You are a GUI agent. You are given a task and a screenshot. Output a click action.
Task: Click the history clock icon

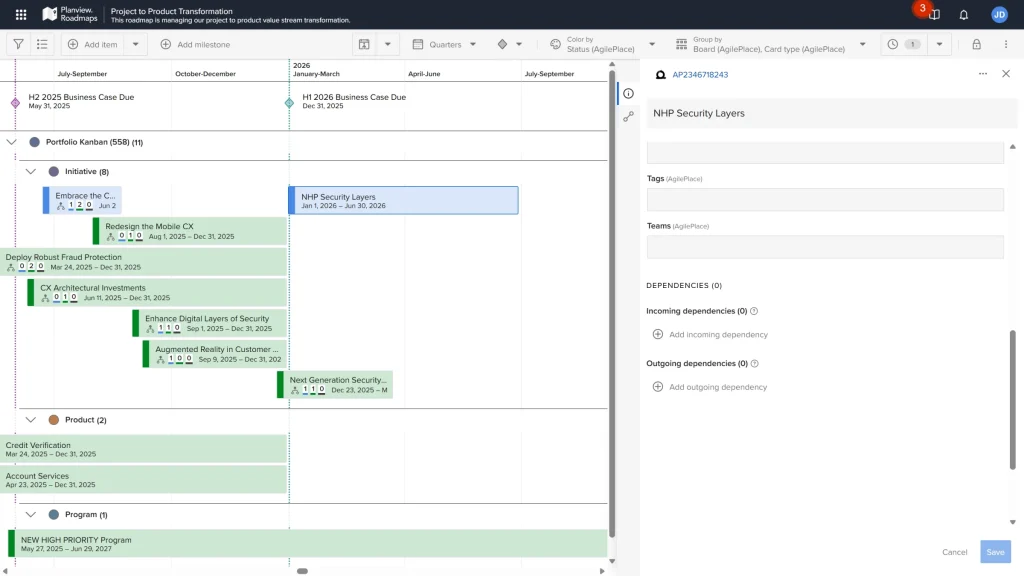point(893,44)
